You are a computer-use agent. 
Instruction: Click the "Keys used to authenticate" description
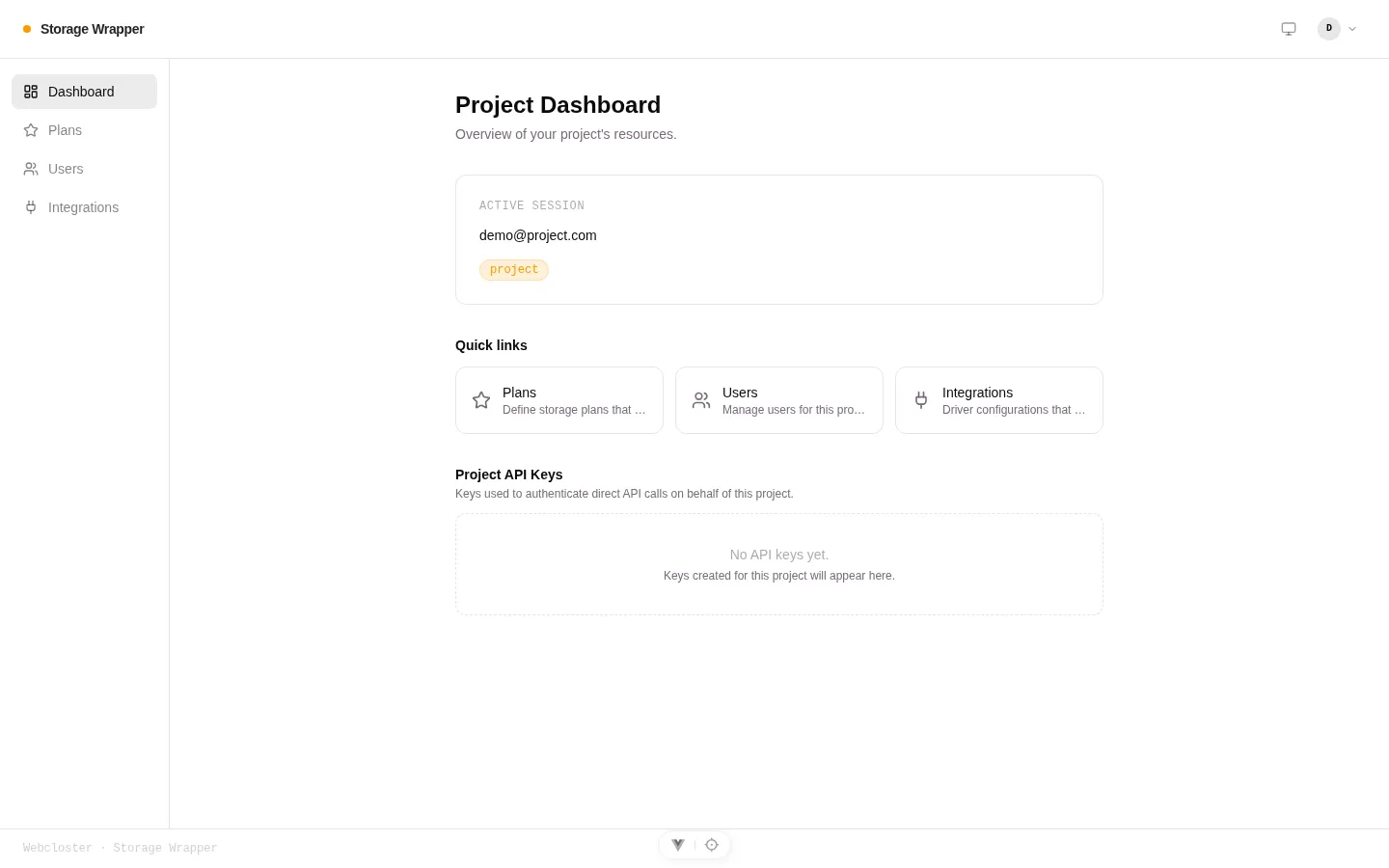click(624, 494)
